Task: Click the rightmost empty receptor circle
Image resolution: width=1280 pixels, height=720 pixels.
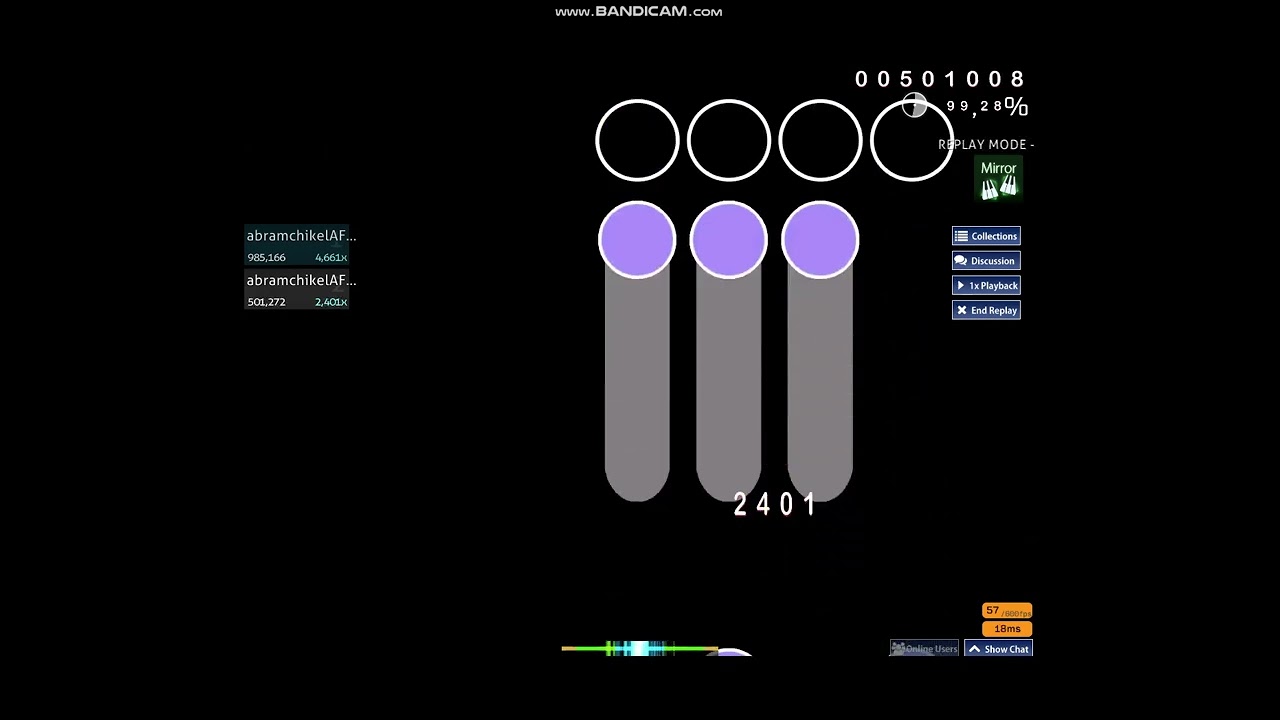Action: 912,141
